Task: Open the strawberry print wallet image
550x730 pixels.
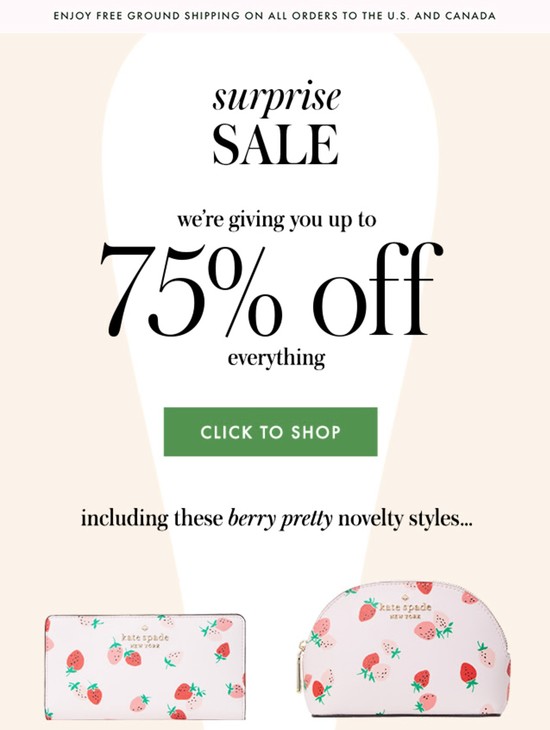Action: tap(145, 667)
